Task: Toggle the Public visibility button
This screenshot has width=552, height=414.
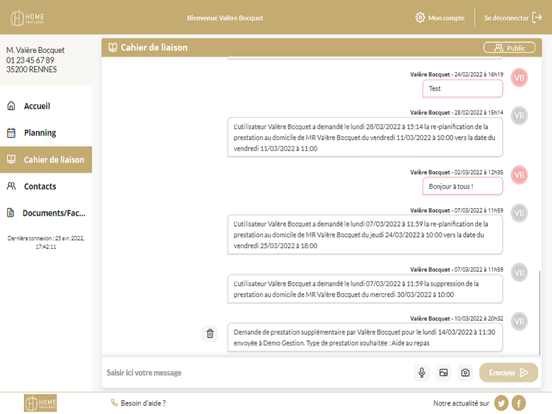Action: [509, 48]
